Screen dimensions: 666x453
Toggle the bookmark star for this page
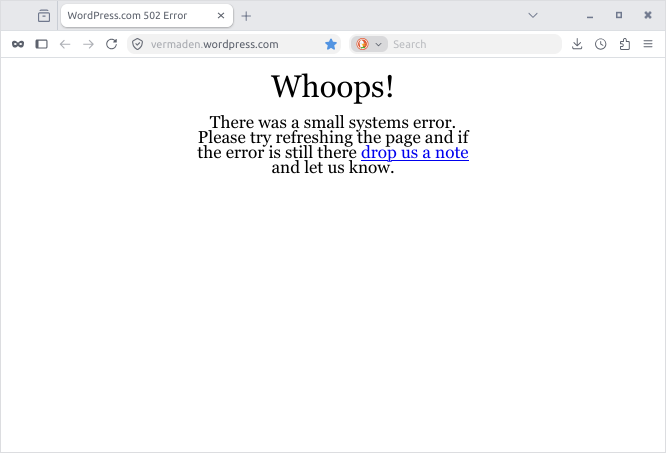coord(331,44)
